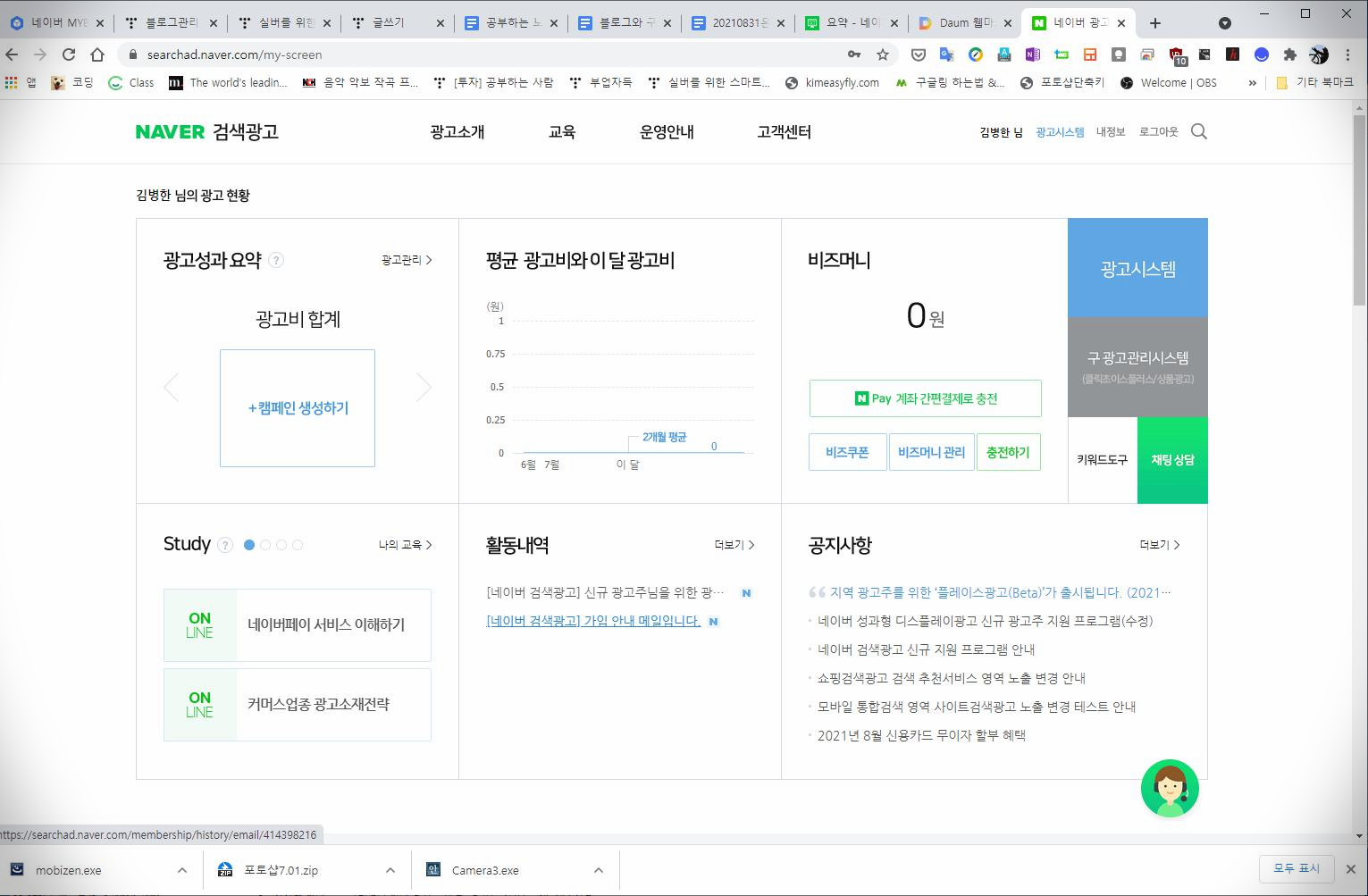
Task: Switch to the 글쓰기 browser tab
Action: tap(398, 23)
